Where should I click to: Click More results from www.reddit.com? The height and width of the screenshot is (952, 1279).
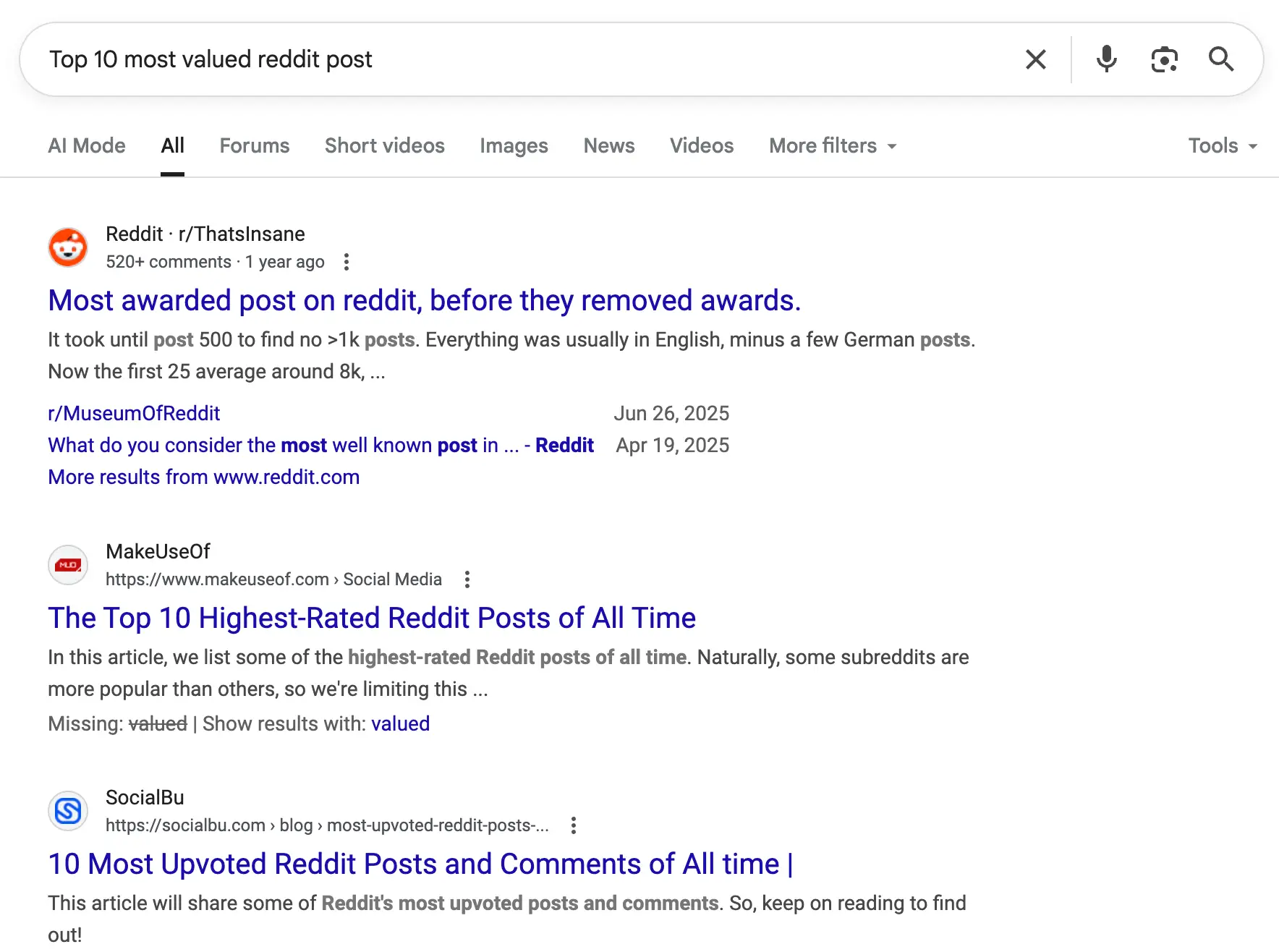pos(204,477)
